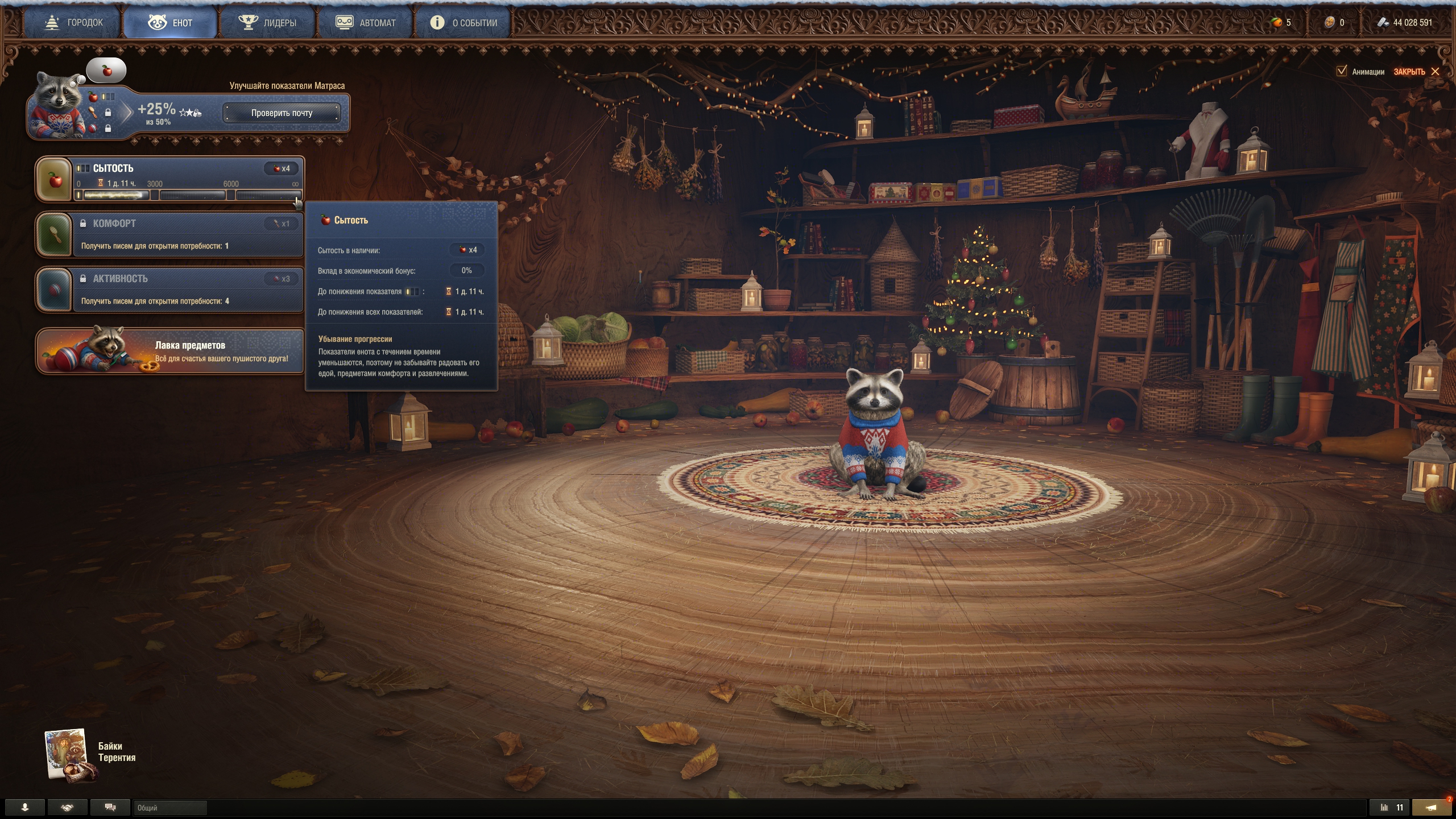Switch to the Городок tab
Screen dimensions: 1456x819
point(74,23)
